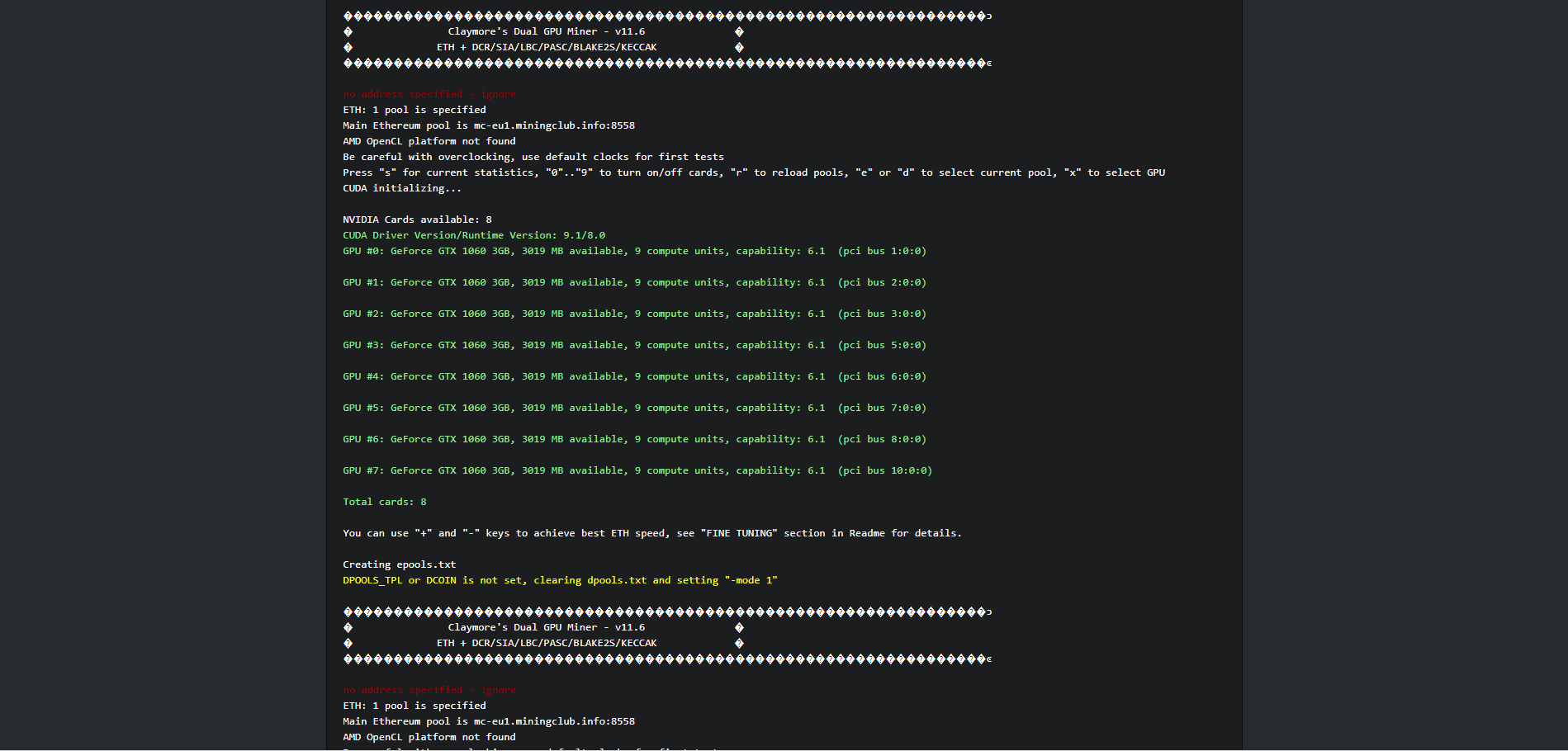Click the first red 'no address specified' line

click(429, 94)
